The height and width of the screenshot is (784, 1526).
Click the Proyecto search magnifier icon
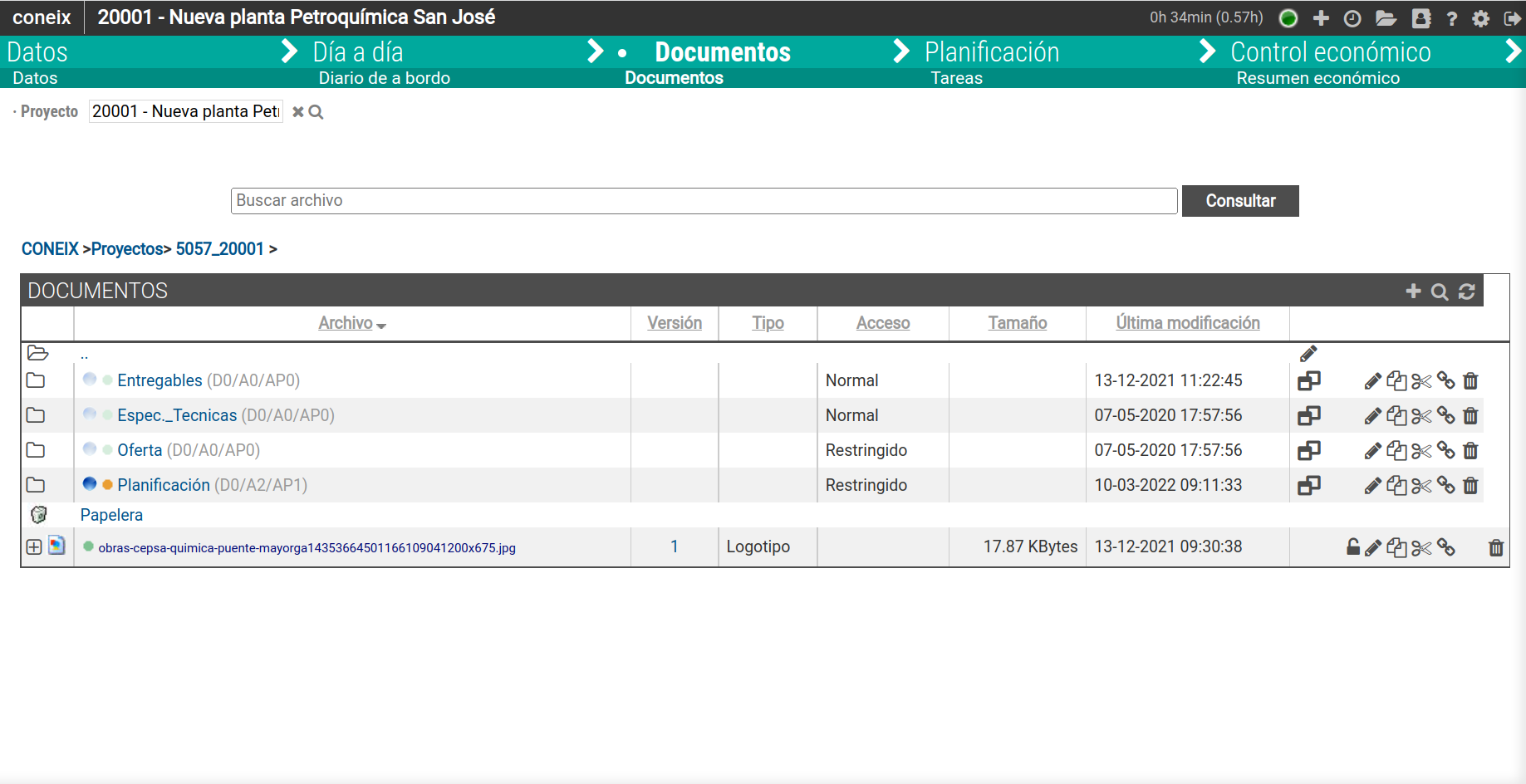[x=316, y=111]
